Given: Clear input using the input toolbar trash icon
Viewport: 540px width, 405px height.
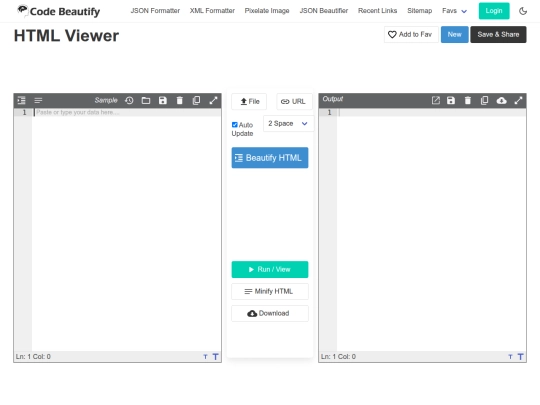Looking at the screenshot, I should pyautogui.click(x=179, y=100).
